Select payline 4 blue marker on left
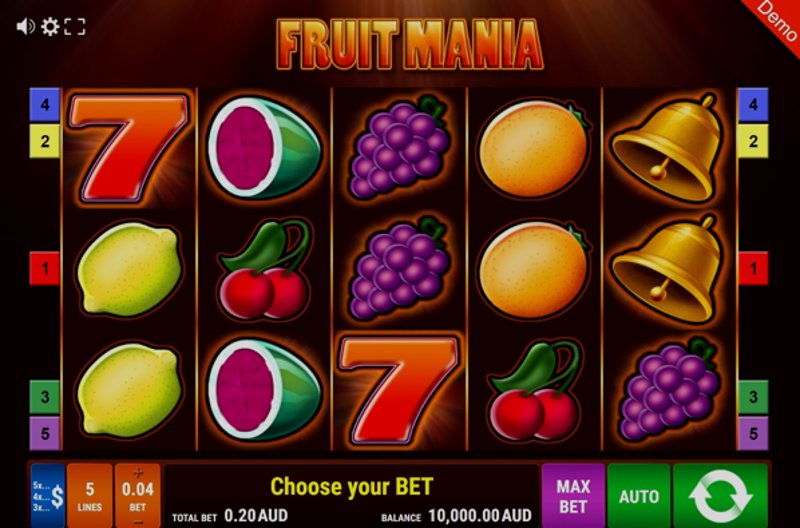The image size is (800, 528). click(45, 105)
